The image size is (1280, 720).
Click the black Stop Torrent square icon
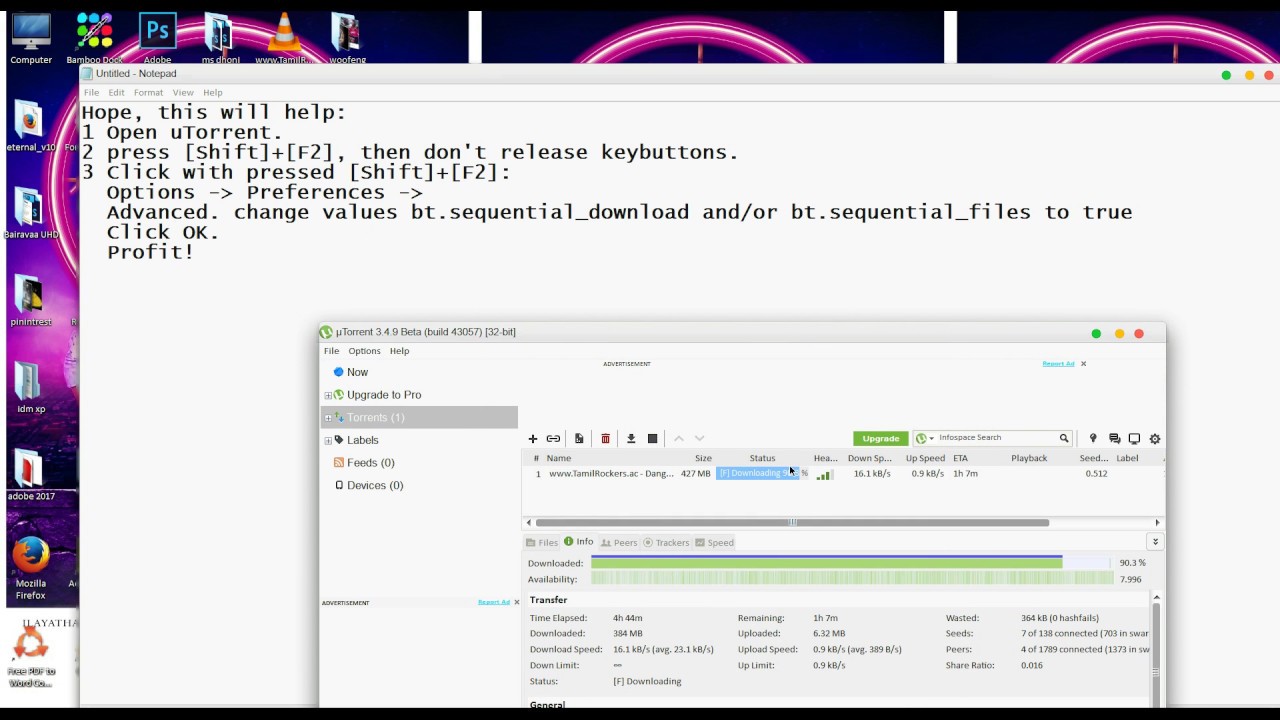tap(653, 438)
